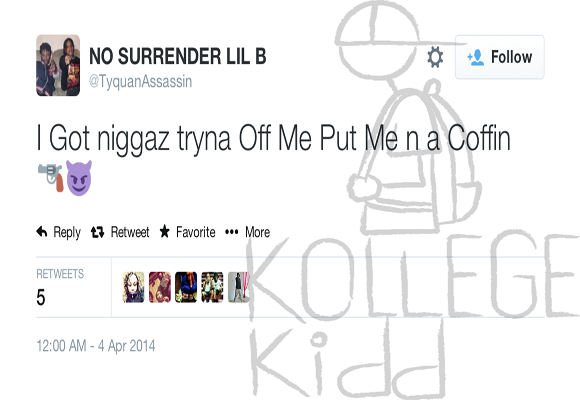The width and height of the screenshot is (580, 400).
Task: Click the Reply text label
Action: [x=67, y=232]
